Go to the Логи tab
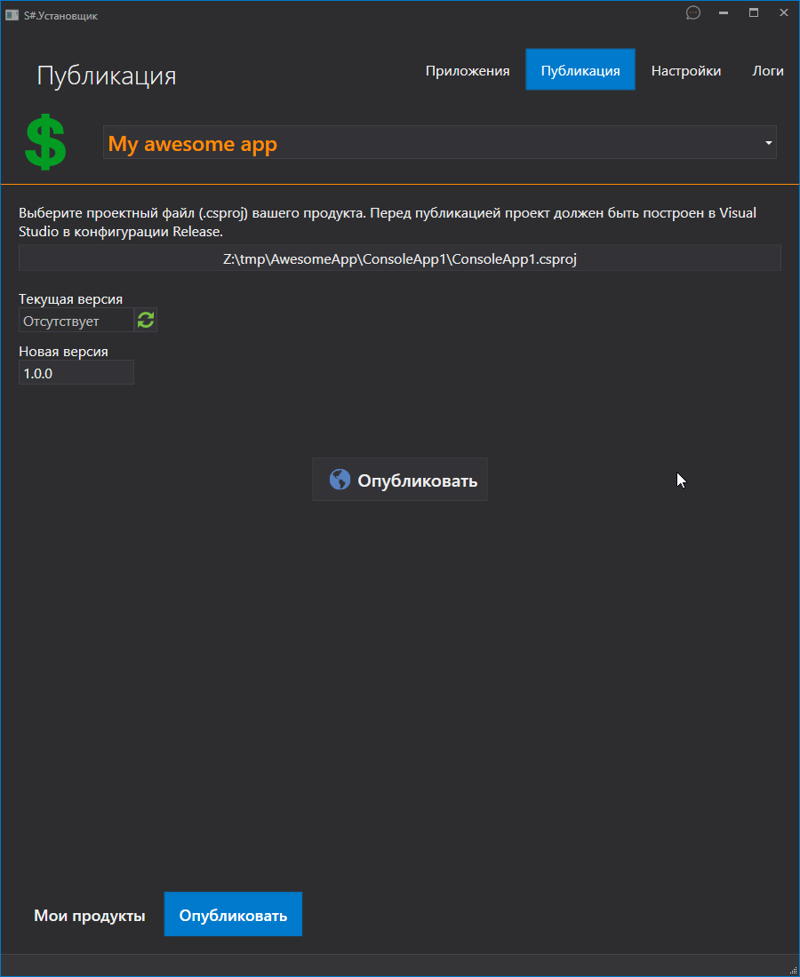This screenshot has width=800, height=977. tap(768, 71)
